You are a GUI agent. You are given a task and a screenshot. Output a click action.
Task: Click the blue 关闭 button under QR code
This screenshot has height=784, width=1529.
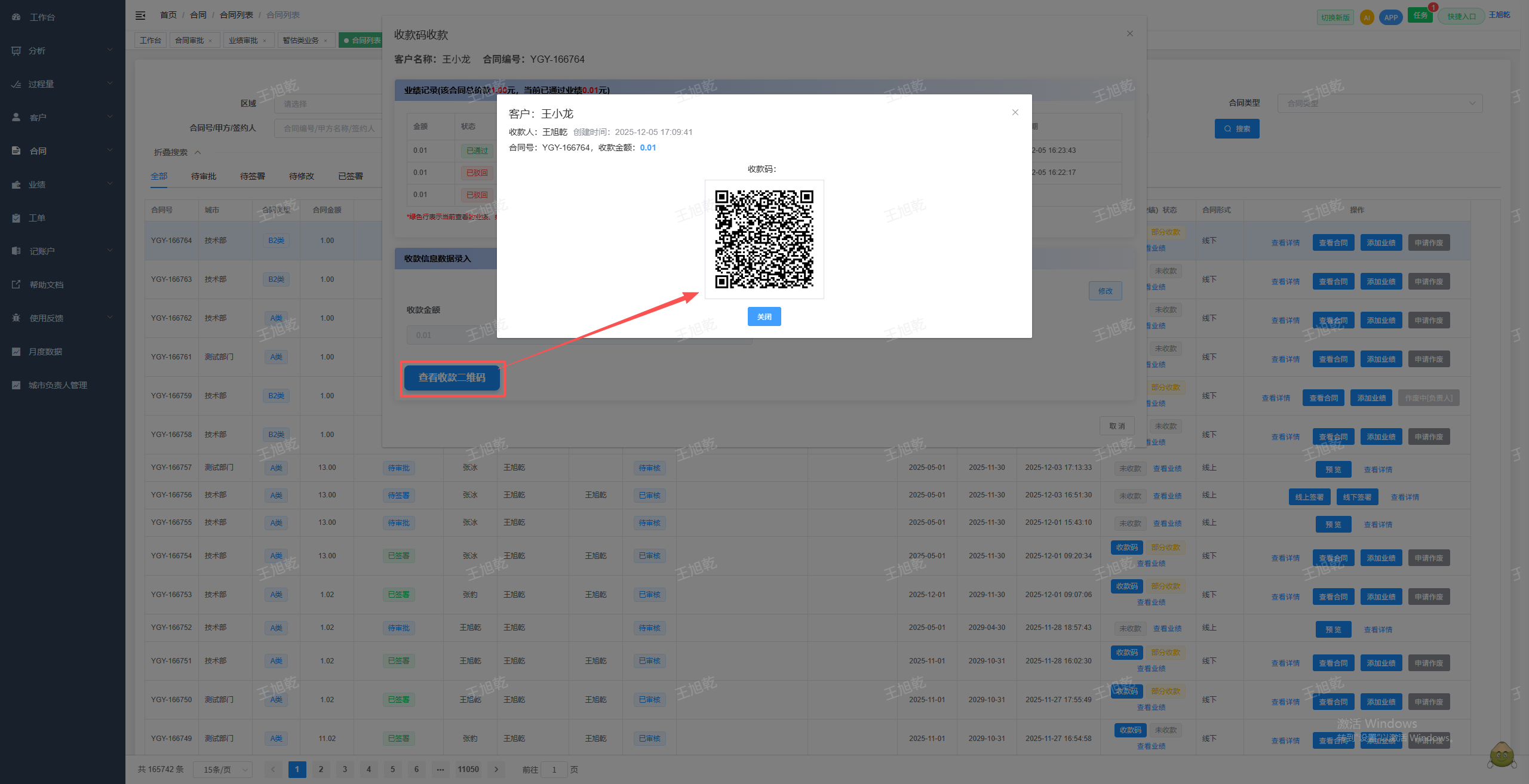point(764,316)
